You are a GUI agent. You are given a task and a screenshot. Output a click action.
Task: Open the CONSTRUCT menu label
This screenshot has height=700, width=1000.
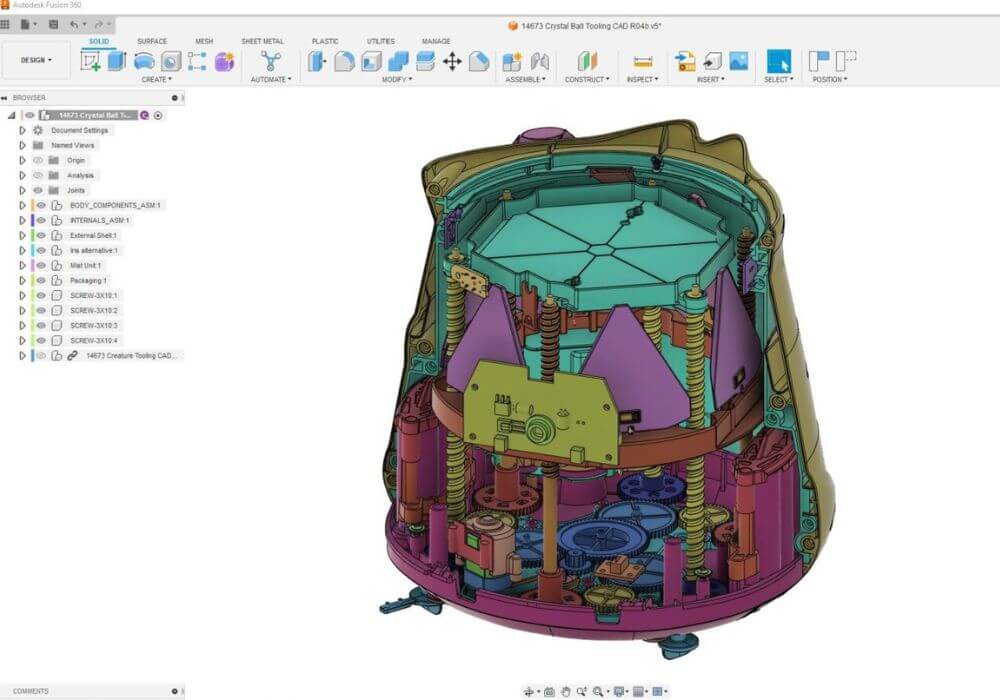pos(587,80)
